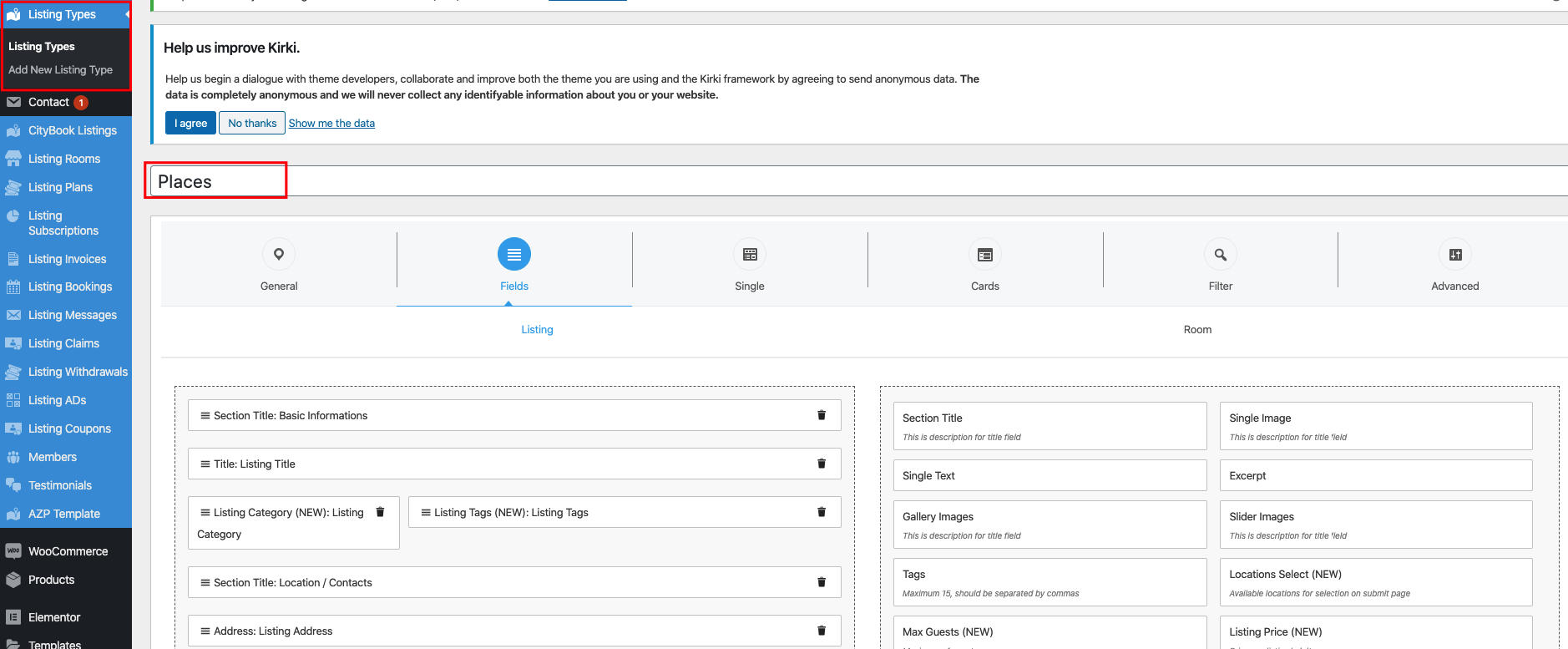
Task: Open AZP Template menu item
Action: click(x=66, y=514)
